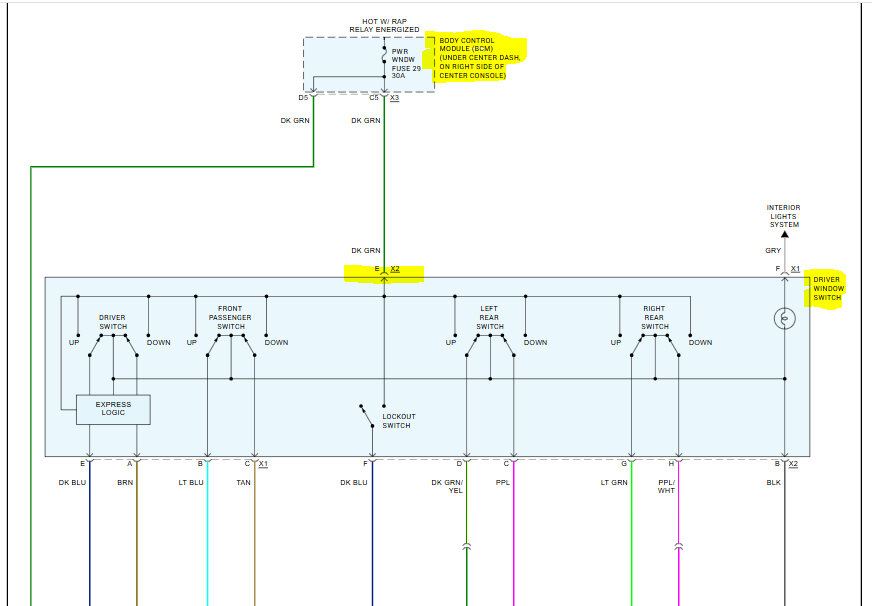Click the UP label of the driver switch

coord(74,342)
